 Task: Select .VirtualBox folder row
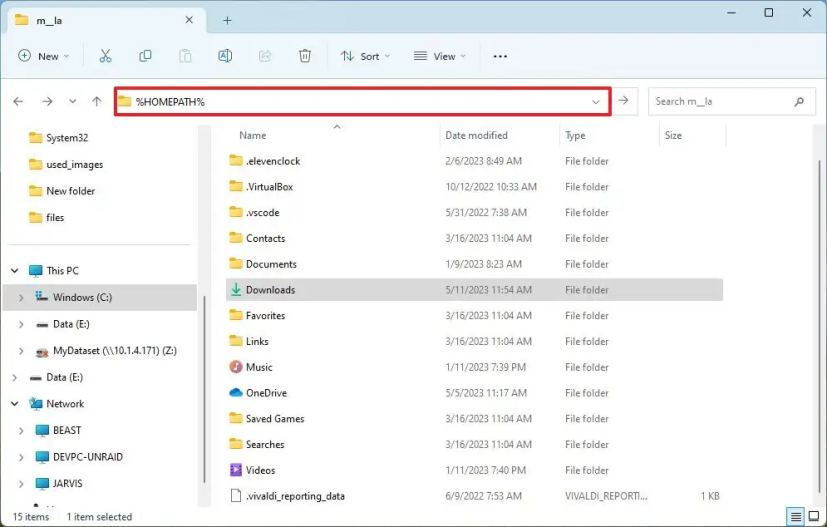pos(474,187)
